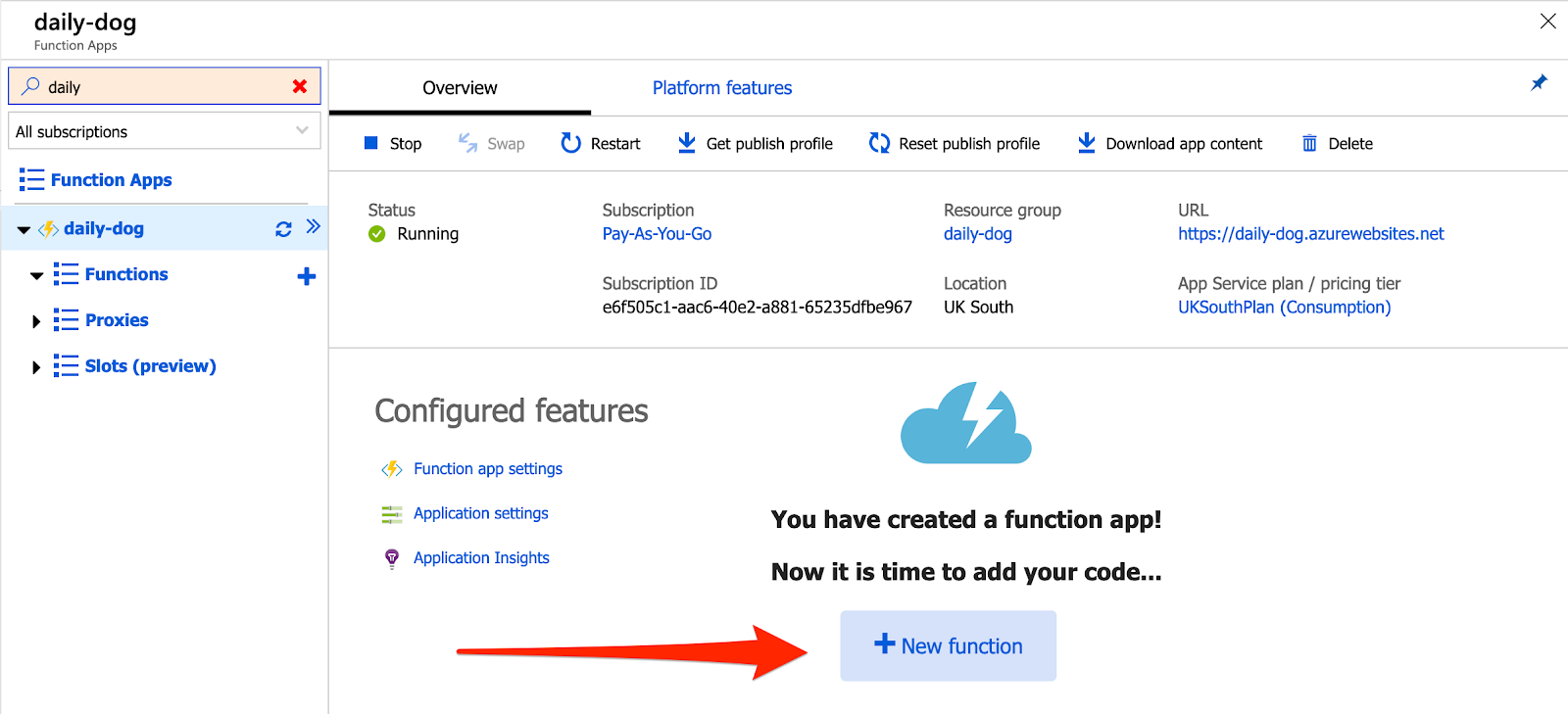The width and height of the screenshot is (1568, 714).
Task: Open the All subscriptions dropdown
Action: pos(164,131)
